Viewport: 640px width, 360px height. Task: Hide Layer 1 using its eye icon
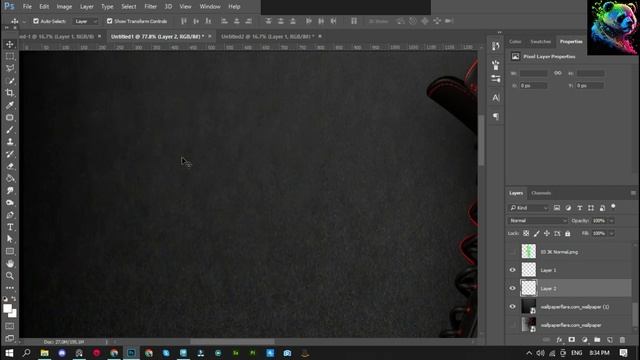(513, 270)
